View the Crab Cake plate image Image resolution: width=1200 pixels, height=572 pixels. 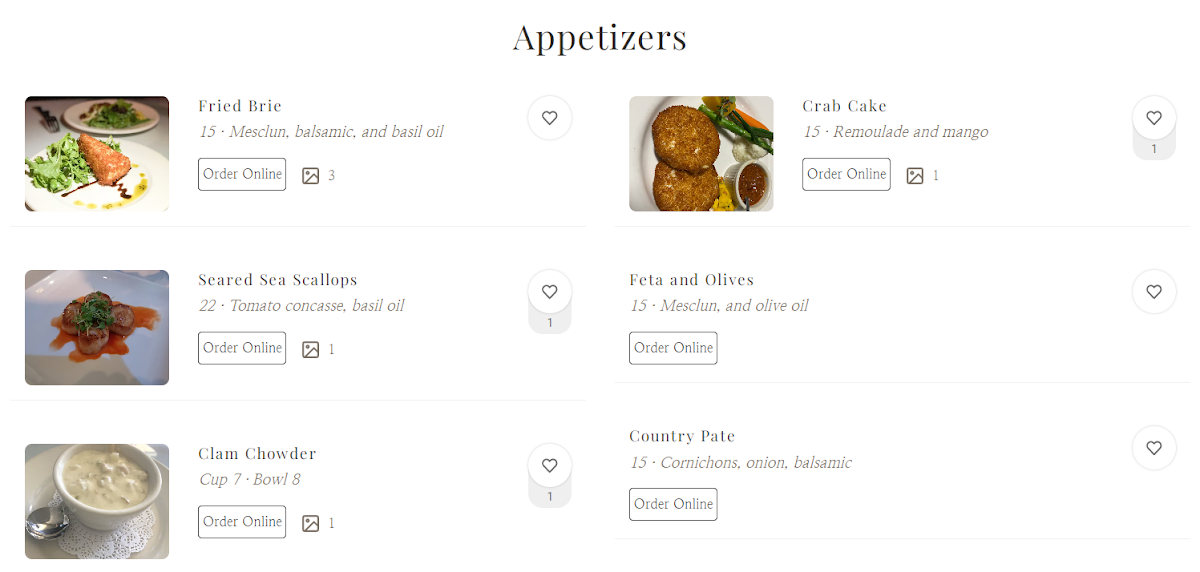(701, 154)
